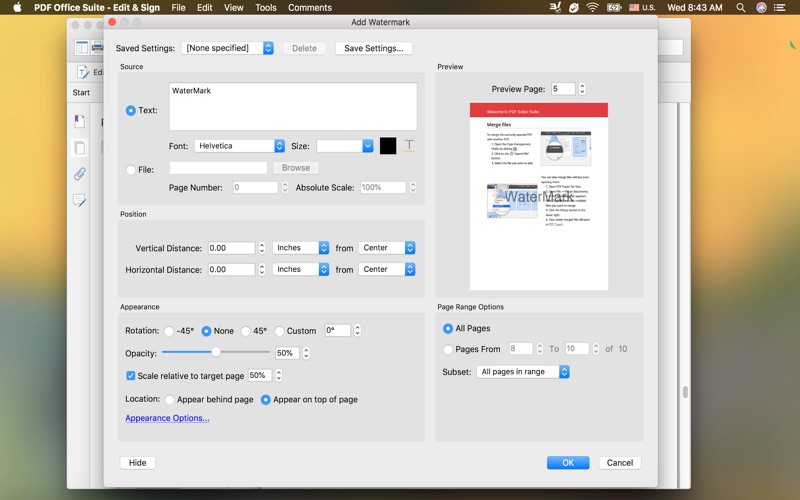Screen dimensions: 800x500
Task: Open Saved Settings dropdown
Action: tap(228, 48)
